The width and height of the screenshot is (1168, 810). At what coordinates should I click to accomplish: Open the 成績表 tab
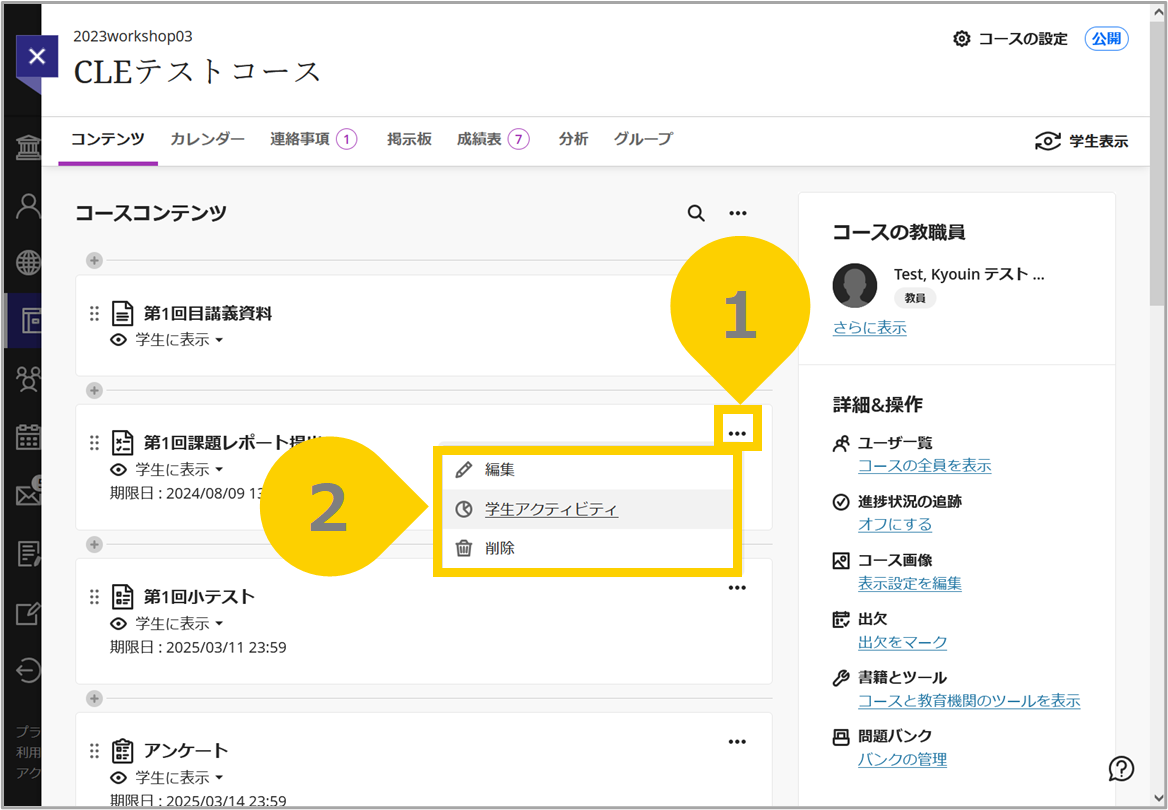pyautogui.click(x=492, y=139)
